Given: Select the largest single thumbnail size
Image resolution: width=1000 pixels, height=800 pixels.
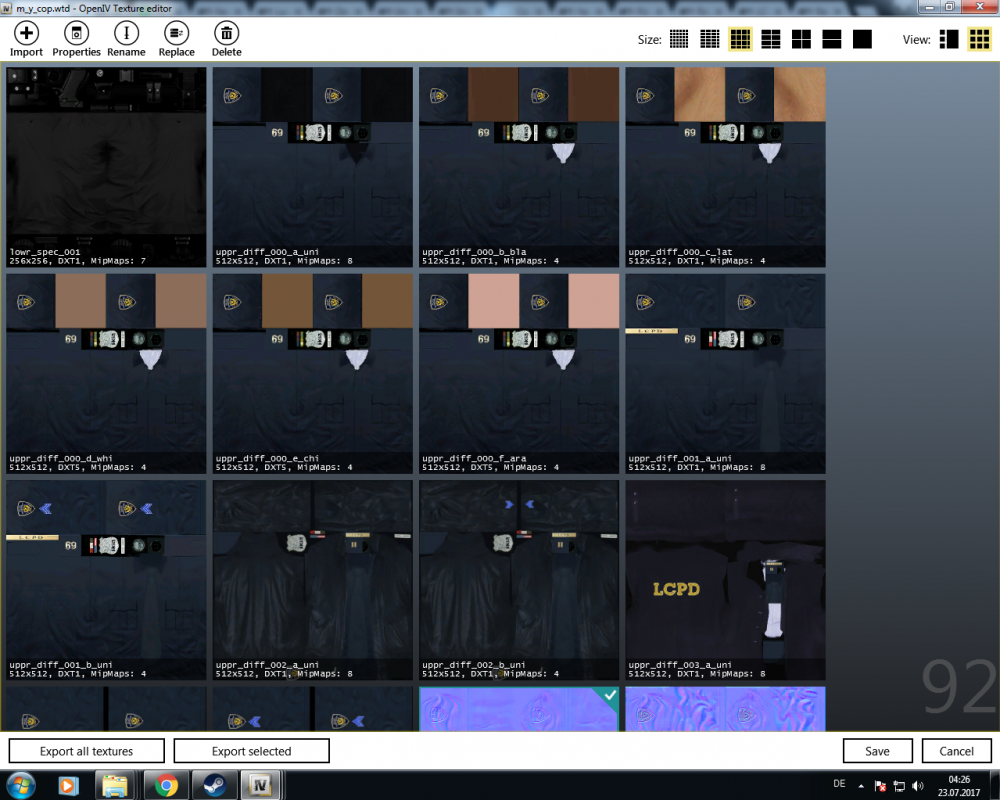Looking at the screenshot, I should click(862, 39).
